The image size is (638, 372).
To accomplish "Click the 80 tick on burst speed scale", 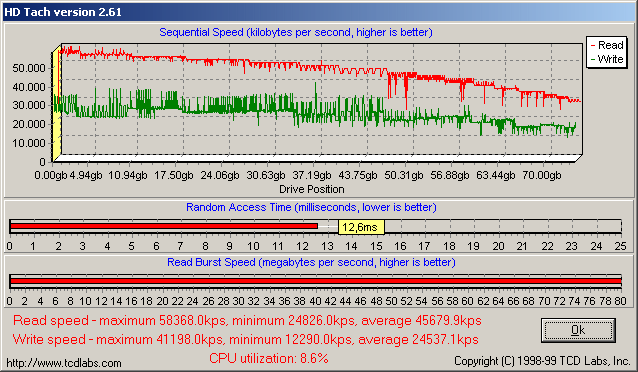I will click(620, 301).
